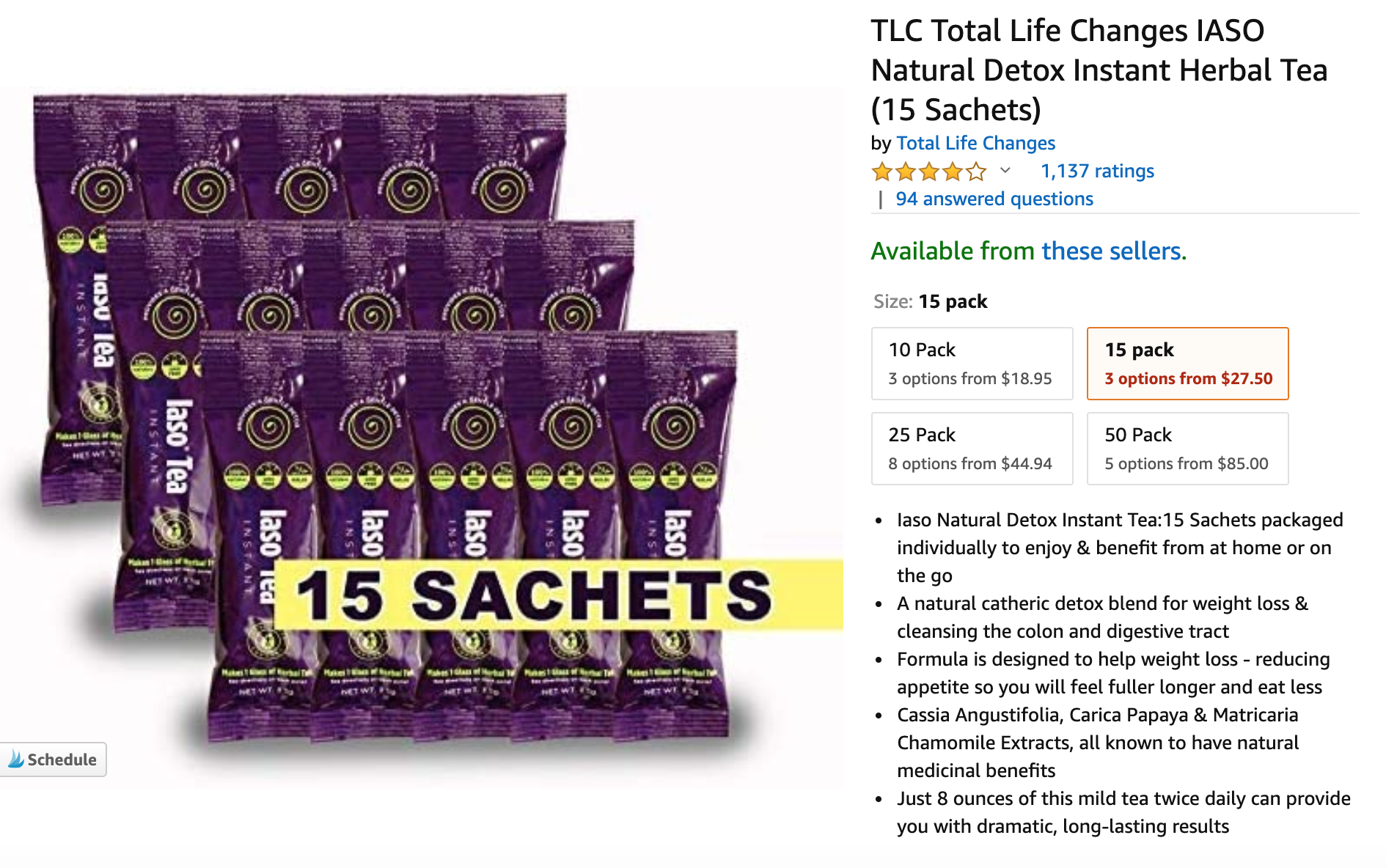This screenshot has height=868, width=1386.
Task: Click '8 options from $44.94' price text
Action: tap(969, 464)
